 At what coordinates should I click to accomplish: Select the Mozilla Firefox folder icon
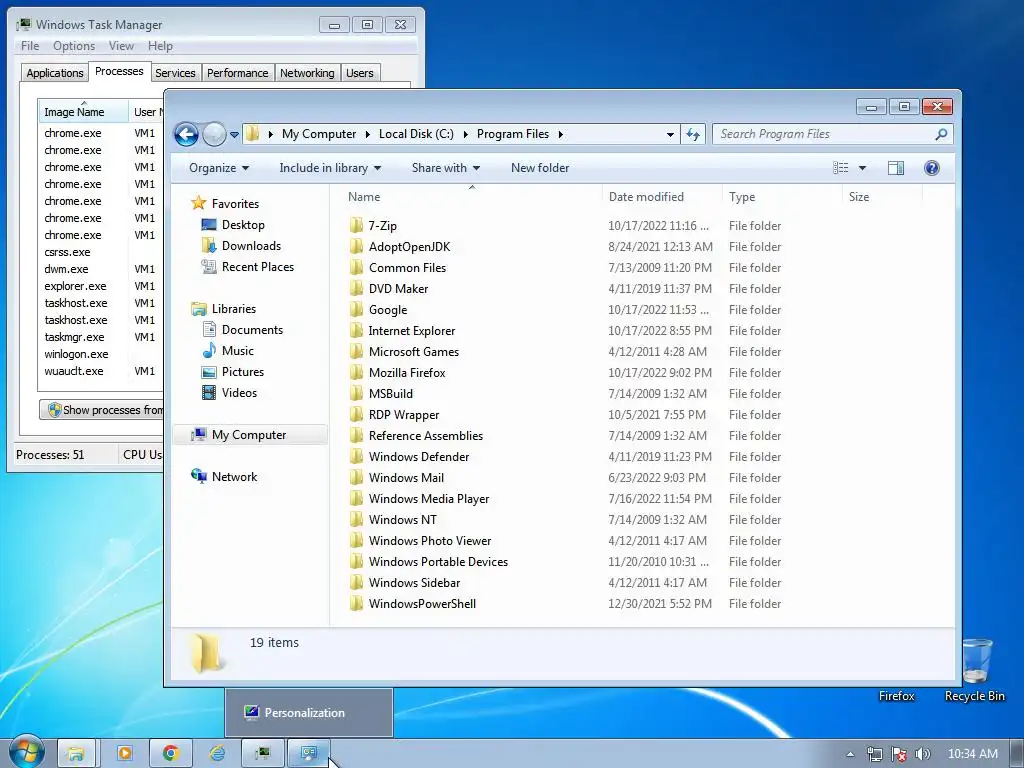[356, 372]
